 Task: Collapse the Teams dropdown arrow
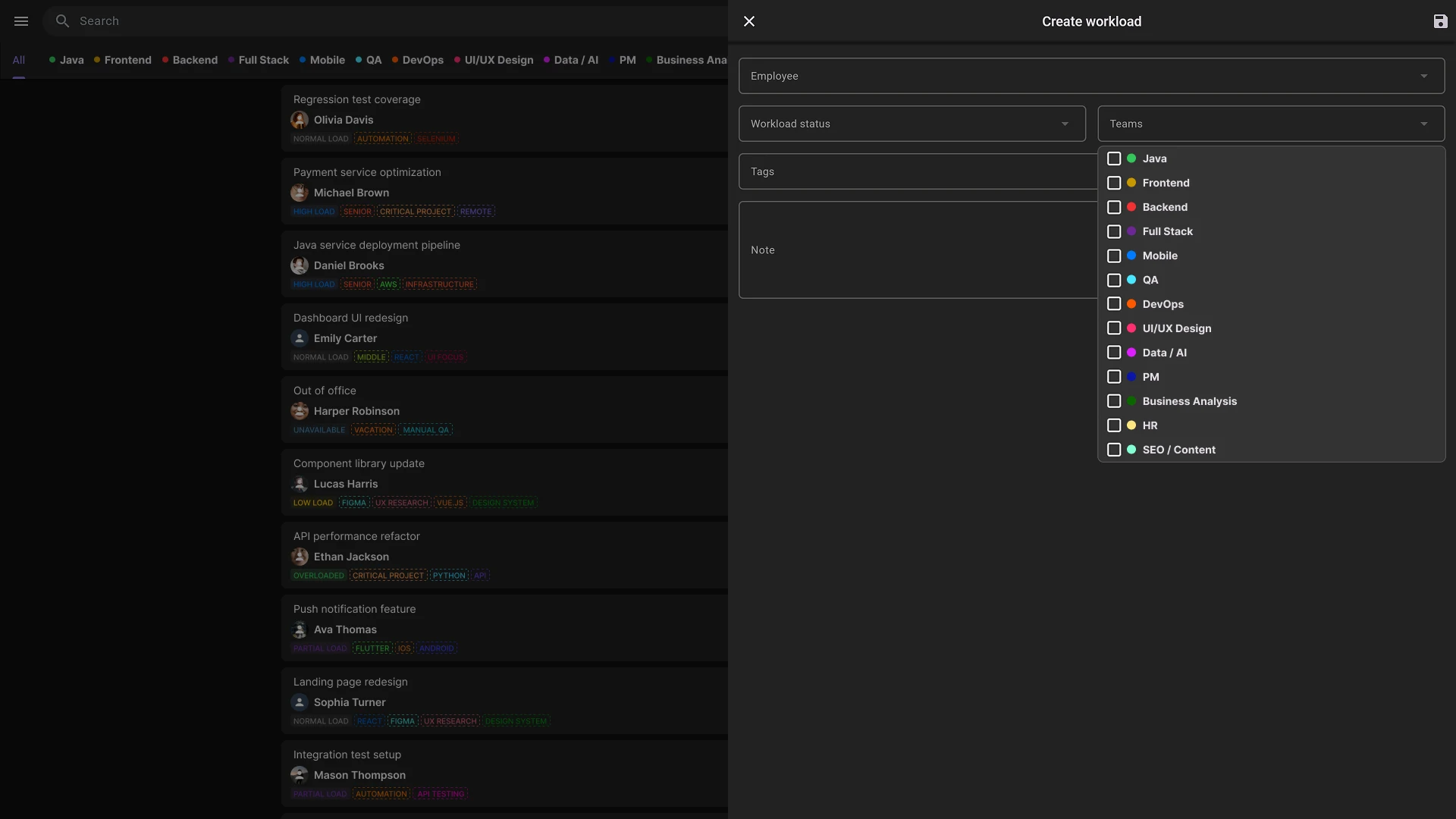click(x=1423, y=124)
